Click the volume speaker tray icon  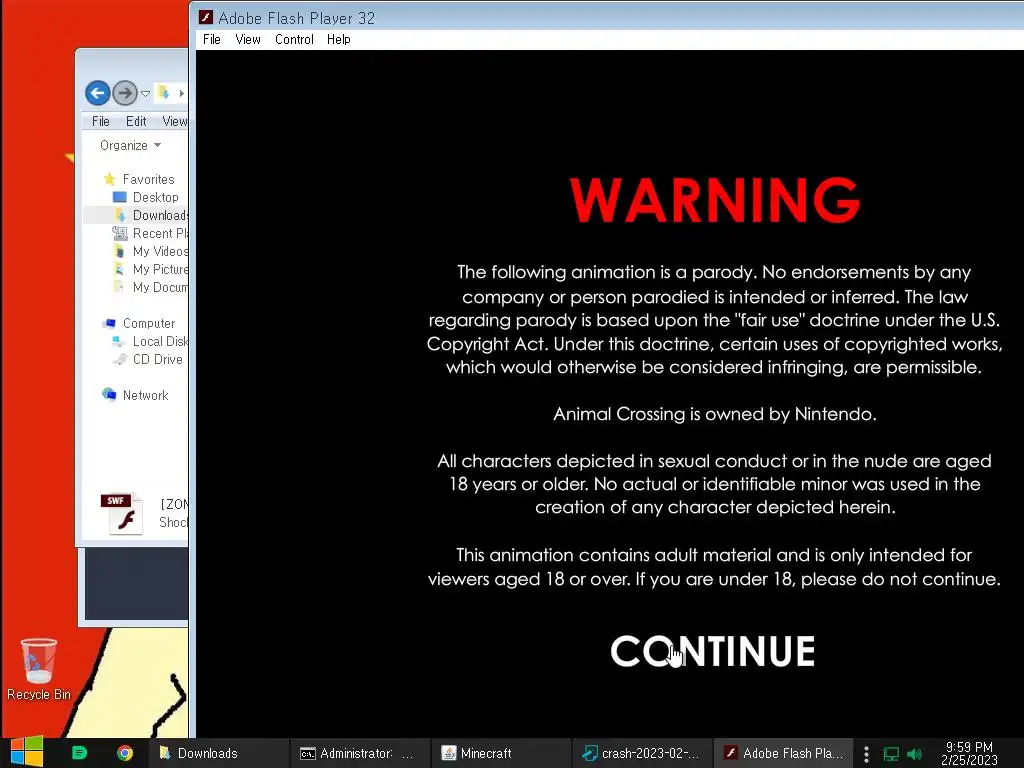[914, 754]
